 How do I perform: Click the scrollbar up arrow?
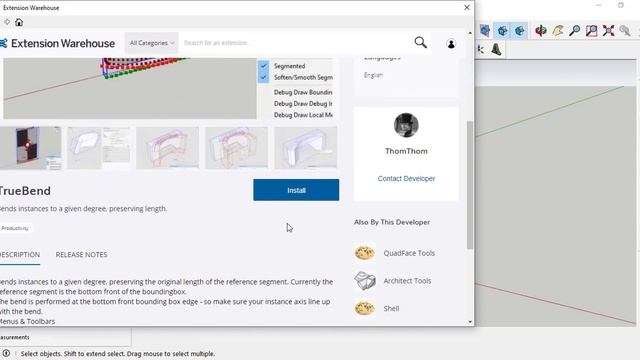coord(470,33)
